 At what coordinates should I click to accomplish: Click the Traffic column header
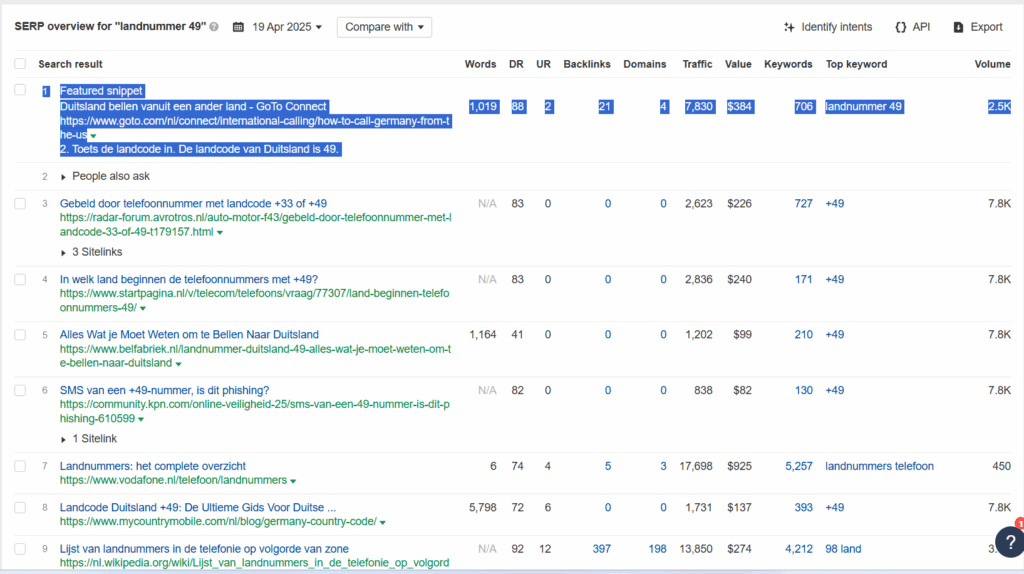click(697, 64)
